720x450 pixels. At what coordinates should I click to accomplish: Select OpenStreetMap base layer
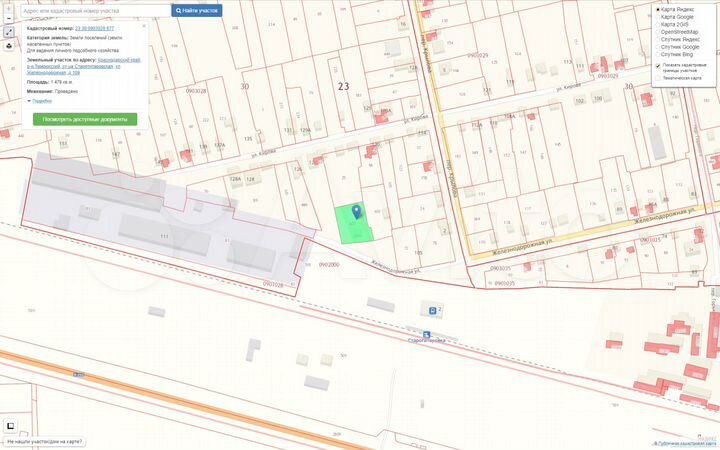658,32
